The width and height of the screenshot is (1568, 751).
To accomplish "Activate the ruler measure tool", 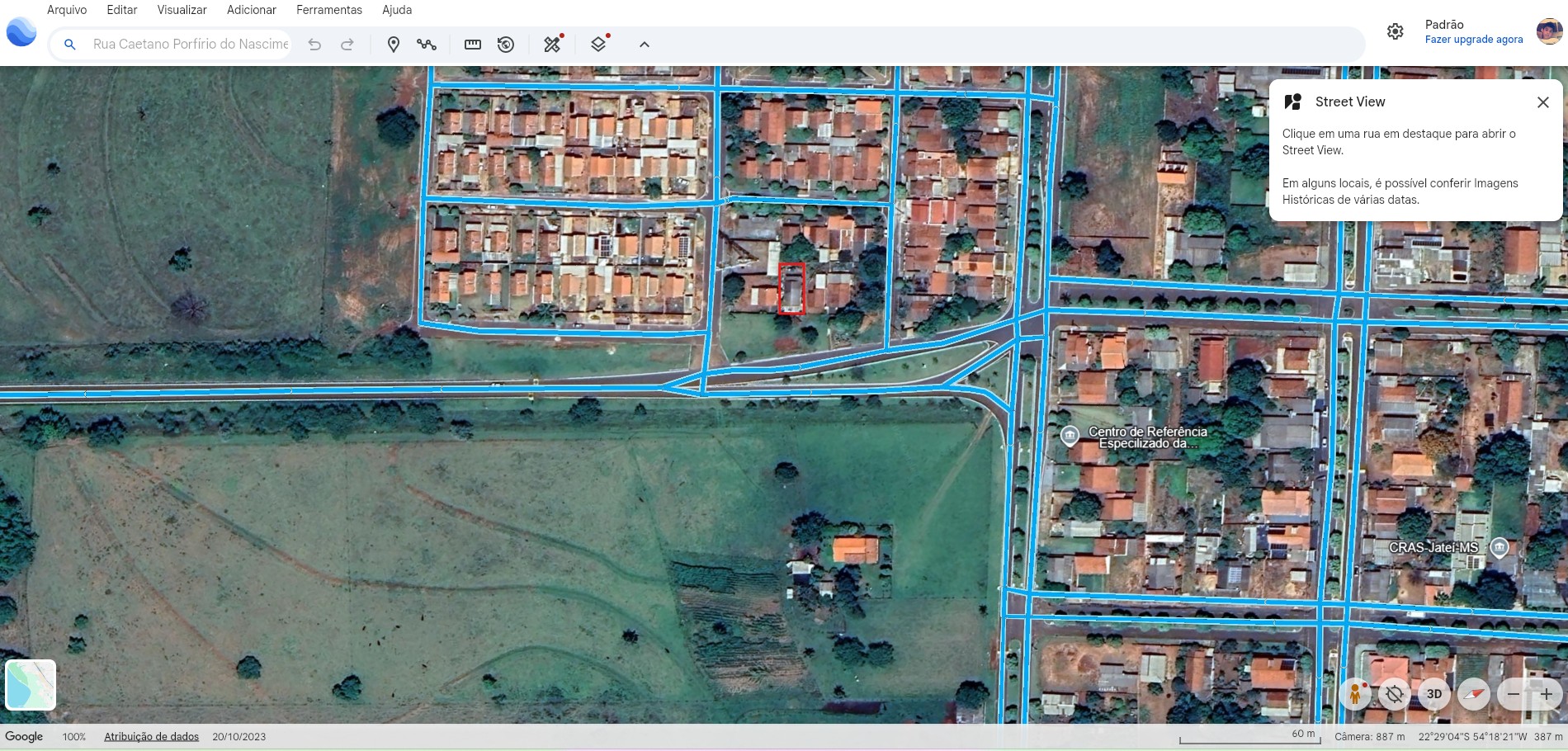I will coord(473,45).
